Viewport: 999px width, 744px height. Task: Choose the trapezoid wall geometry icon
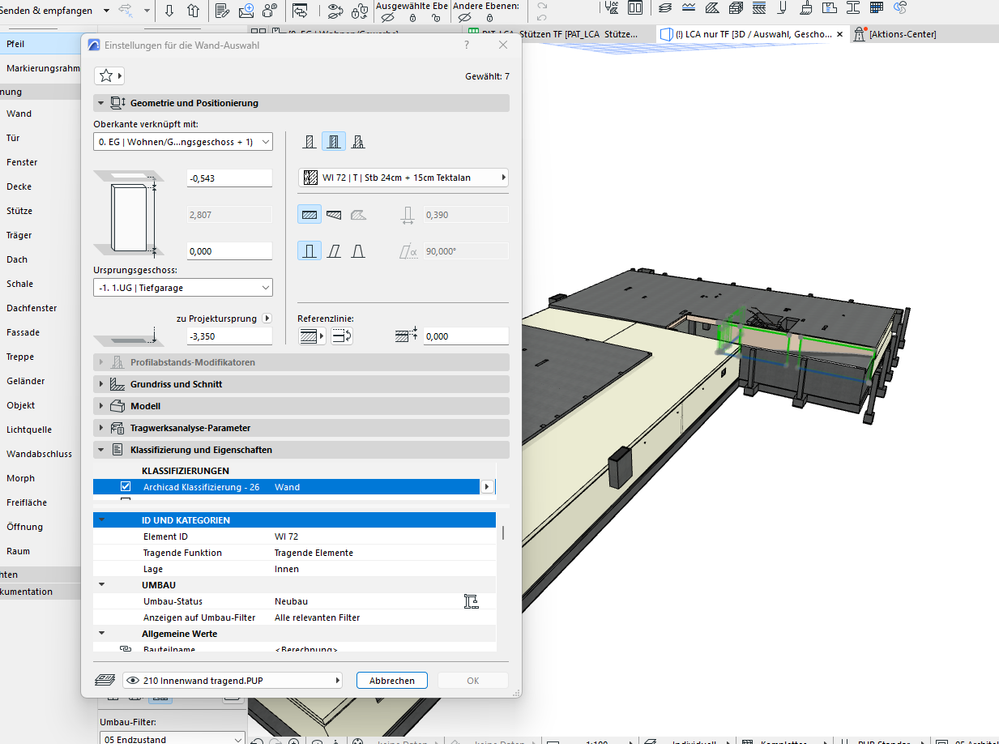pyautogui.click(x=334, y=214)
